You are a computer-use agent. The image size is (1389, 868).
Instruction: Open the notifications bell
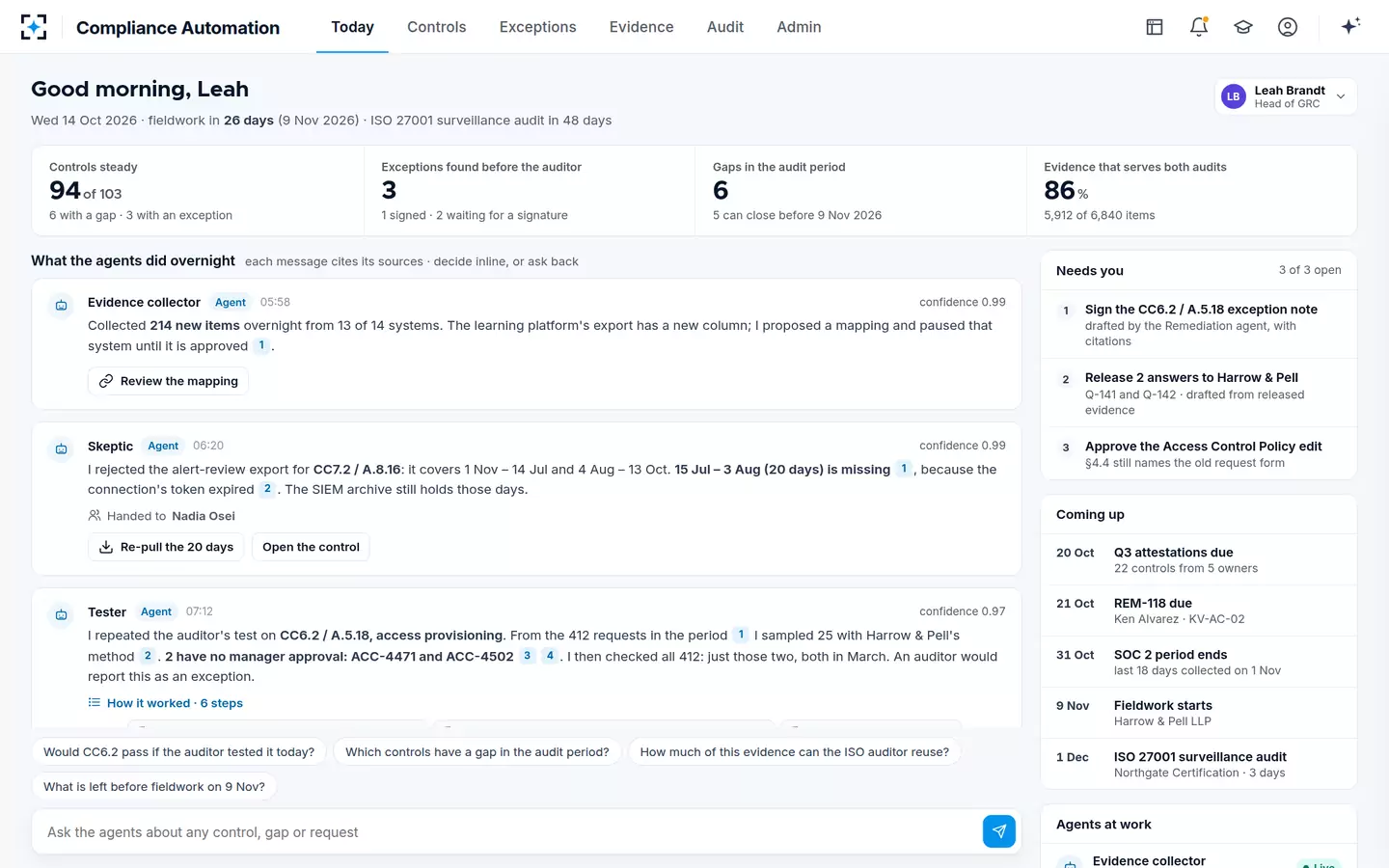click(1199, 27)
